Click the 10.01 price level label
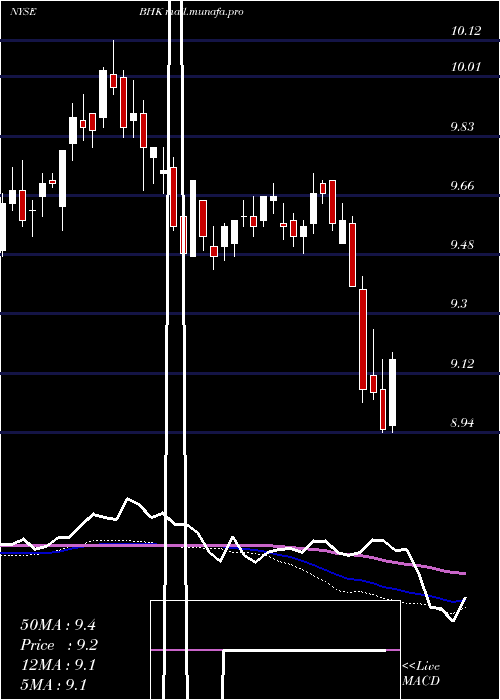 (x=466, y=67)
